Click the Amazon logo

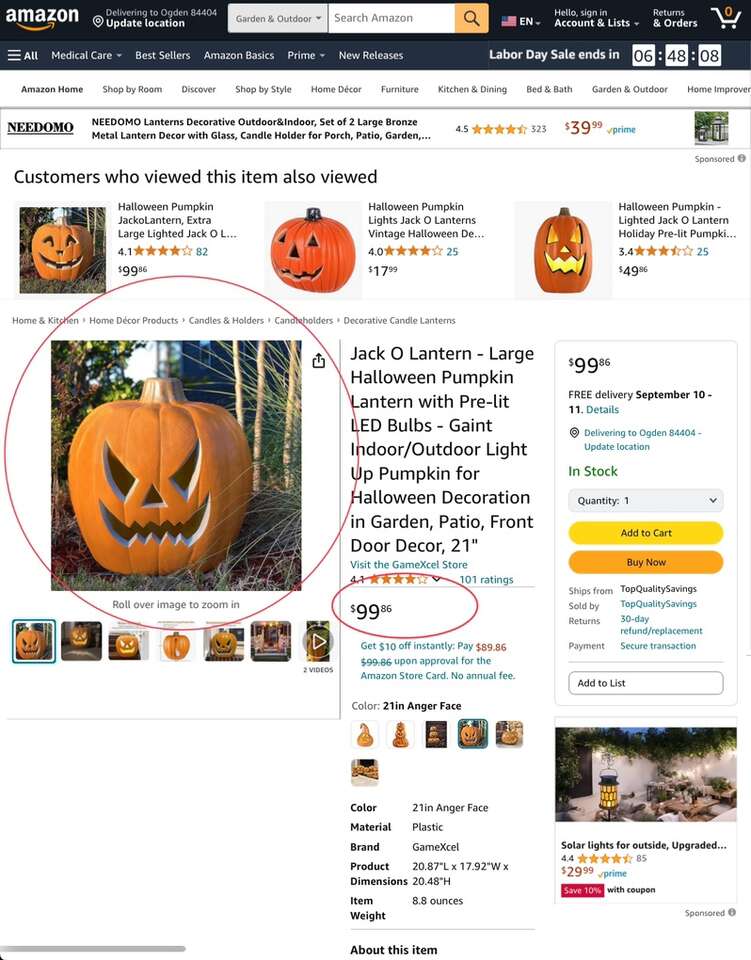tap(42, 18)
